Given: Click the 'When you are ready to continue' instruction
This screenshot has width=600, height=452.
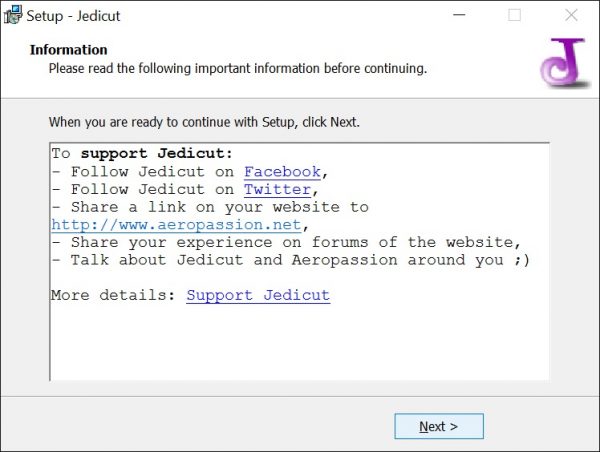Looking at the screenshot, I should [204, 122].
